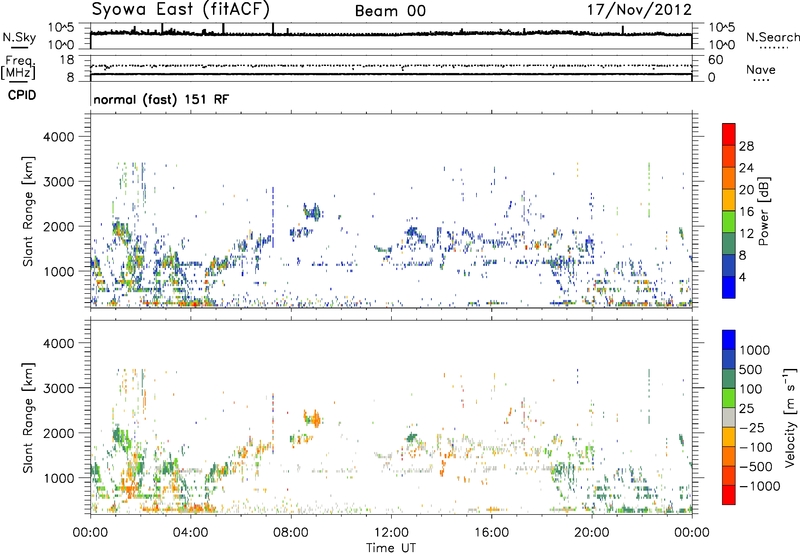The image size is (800, 554).
Task: Click the velocity panel 'Slant Range [km]' label
Action: click(28, 417)
